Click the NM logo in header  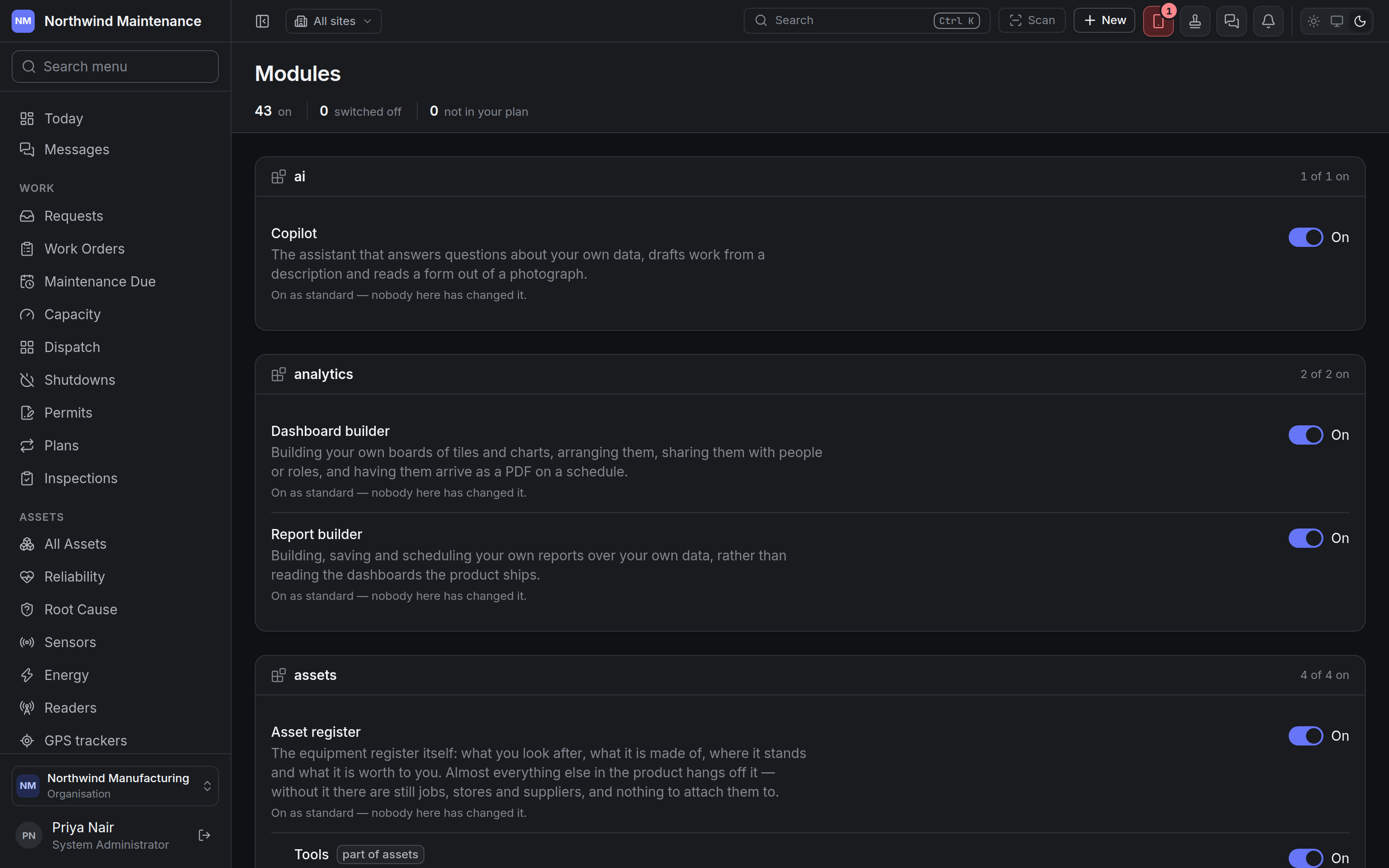click(23, 21)
